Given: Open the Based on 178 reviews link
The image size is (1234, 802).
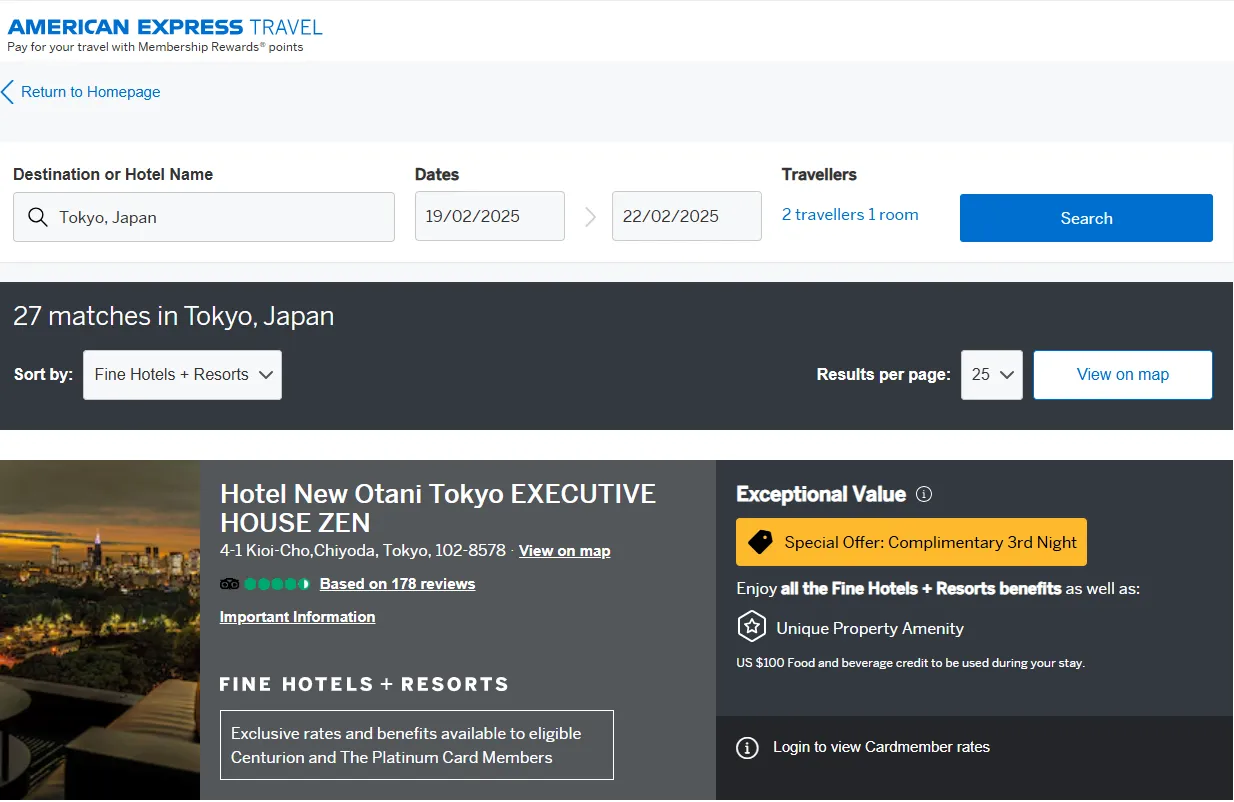Looking at the screenshot, I should 397,584.
